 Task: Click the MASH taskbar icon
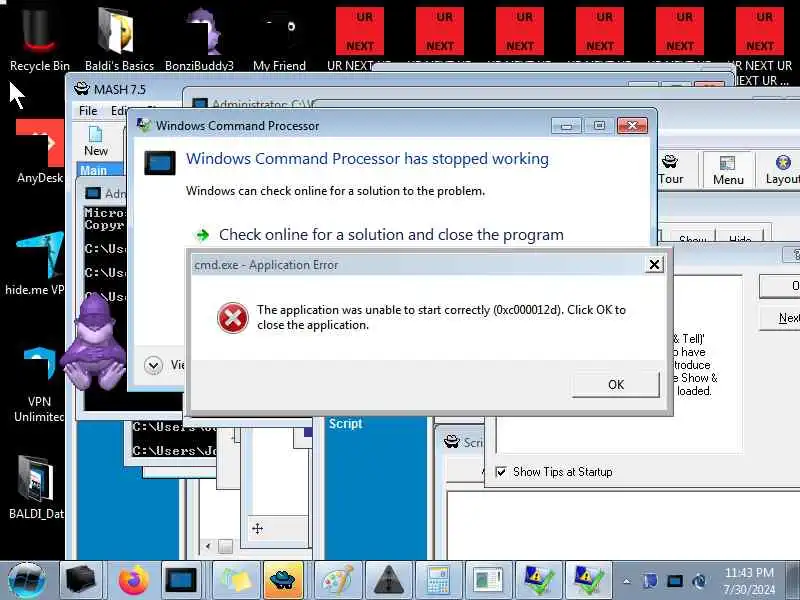point(283,581)
